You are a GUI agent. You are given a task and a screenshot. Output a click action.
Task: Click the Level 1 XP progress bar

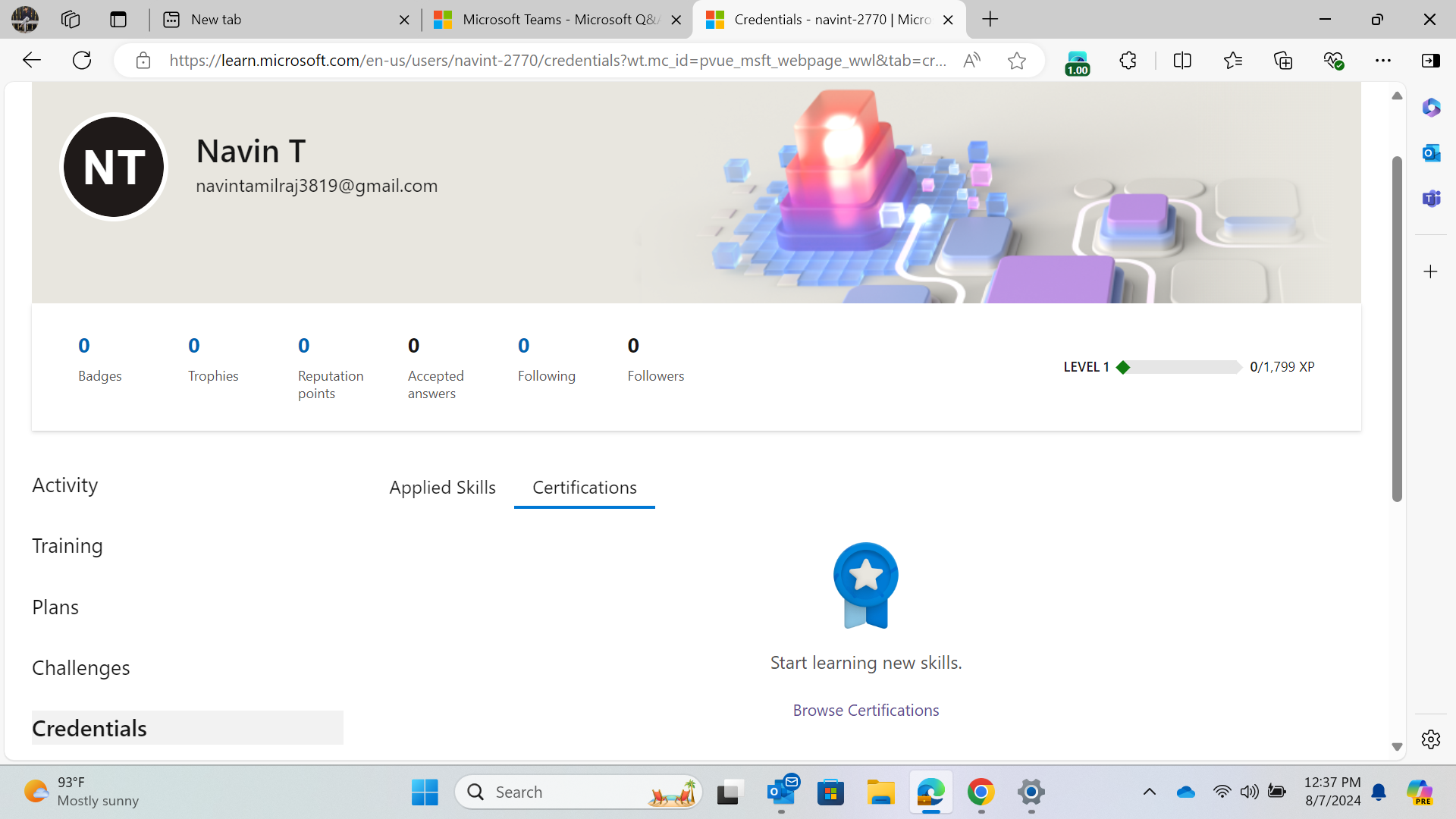click(1180, 367)
